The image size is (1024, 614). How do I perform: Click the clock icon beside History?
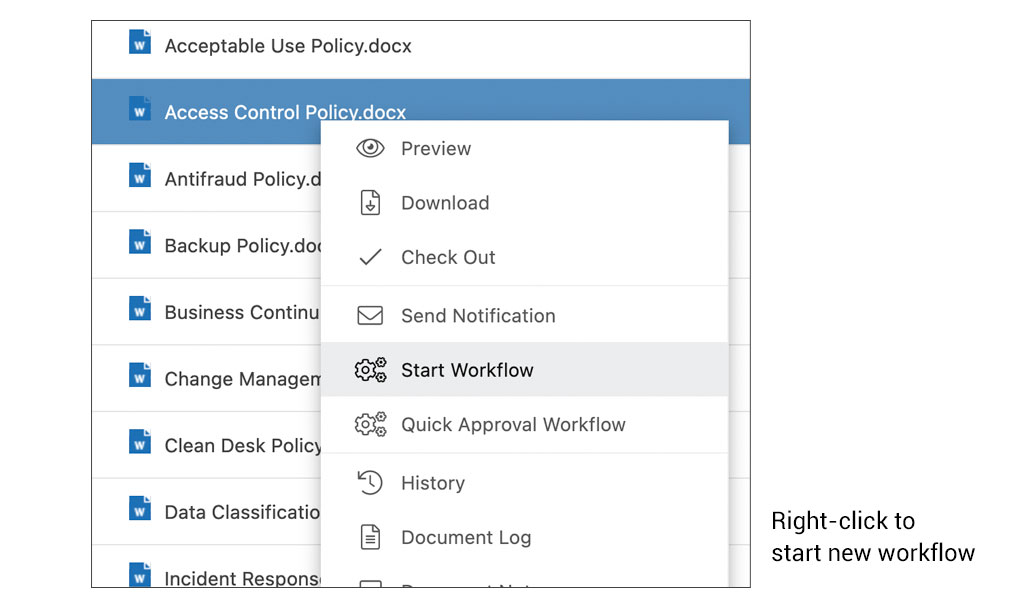pyautogui.click(x=370, y=483)
